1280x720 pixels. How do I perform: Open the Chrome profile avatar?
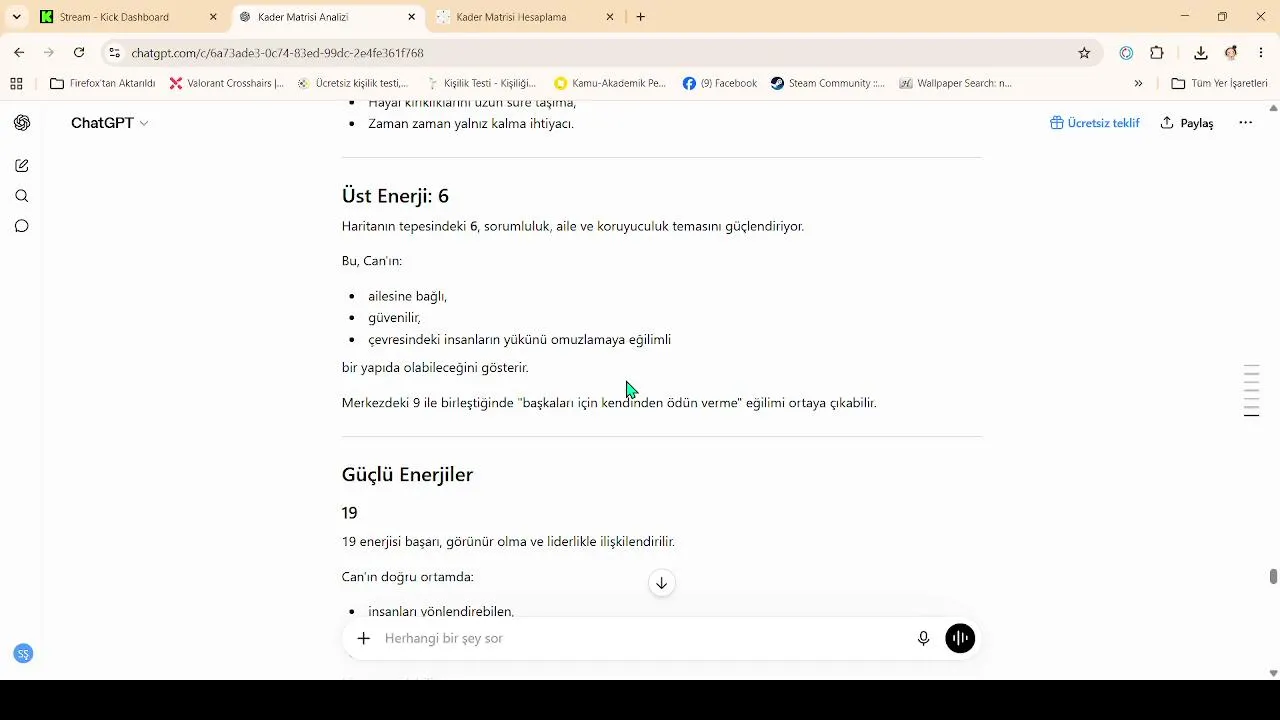pos(1231,53)
